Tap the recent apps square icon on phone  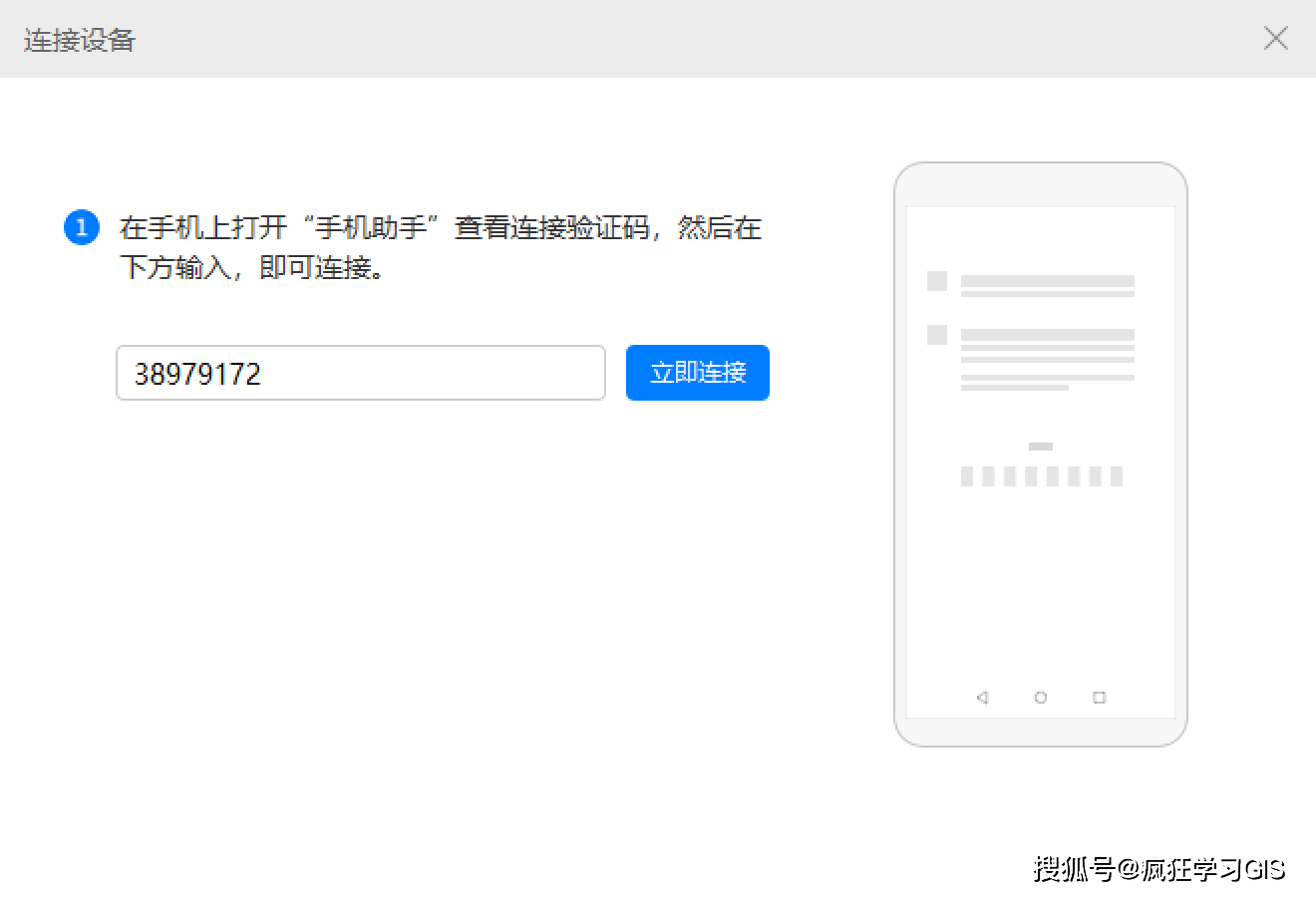[1099, 698]
